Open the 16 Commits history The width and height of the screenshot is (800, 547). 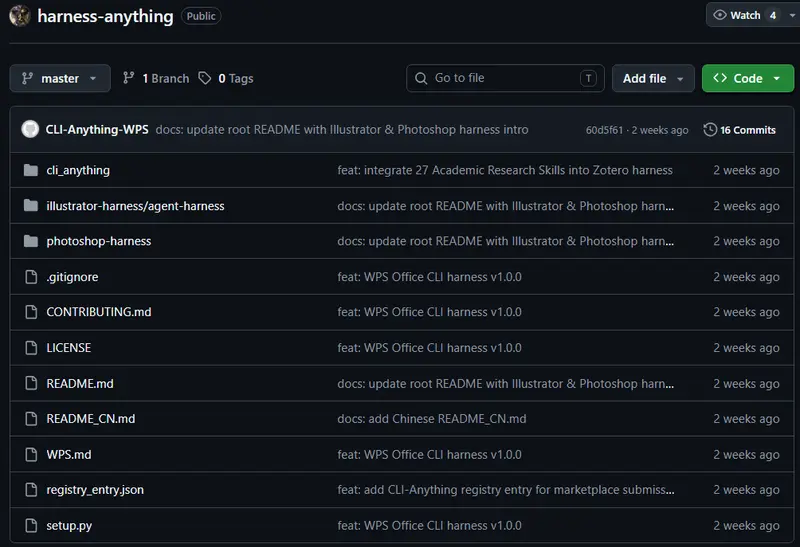pos(740,130)
